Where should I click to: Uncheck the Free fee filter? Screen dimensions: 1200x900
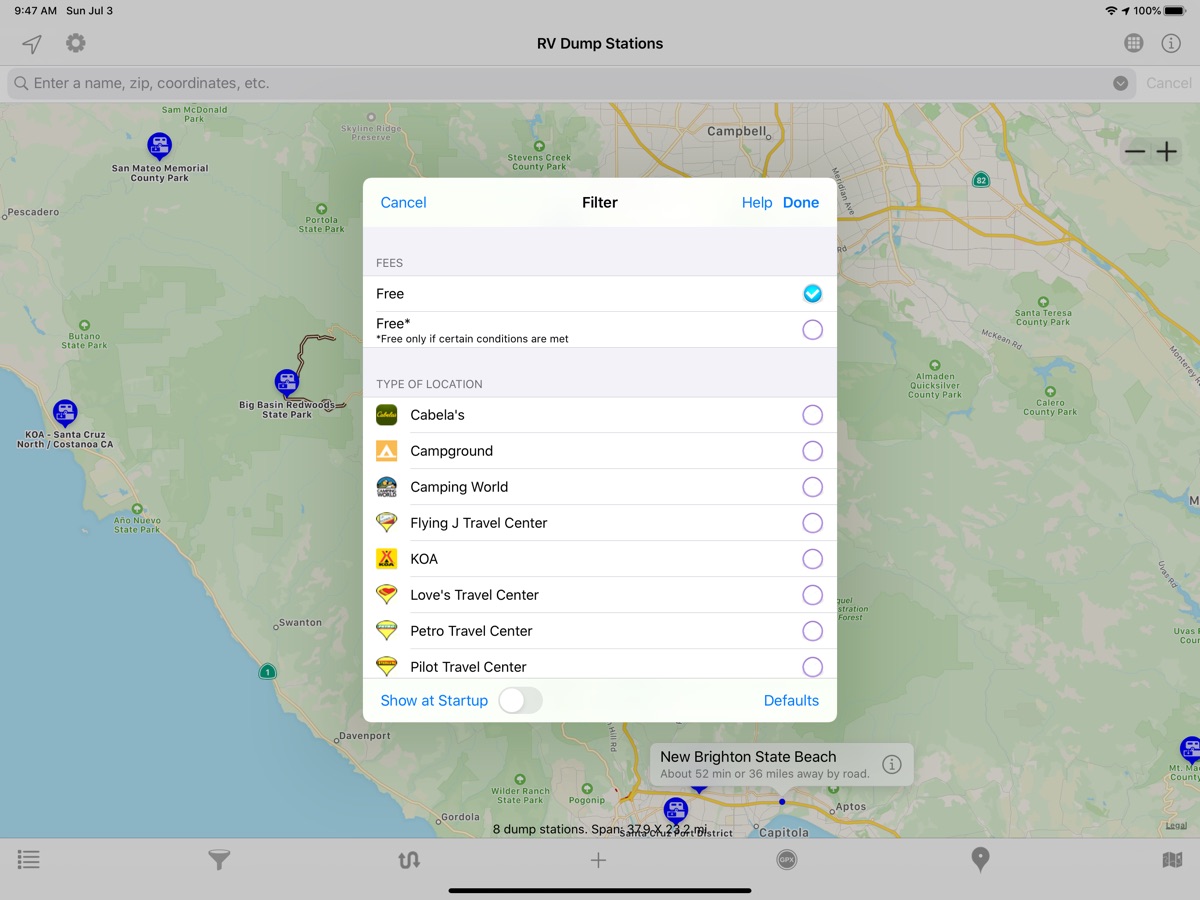point(812,294)
